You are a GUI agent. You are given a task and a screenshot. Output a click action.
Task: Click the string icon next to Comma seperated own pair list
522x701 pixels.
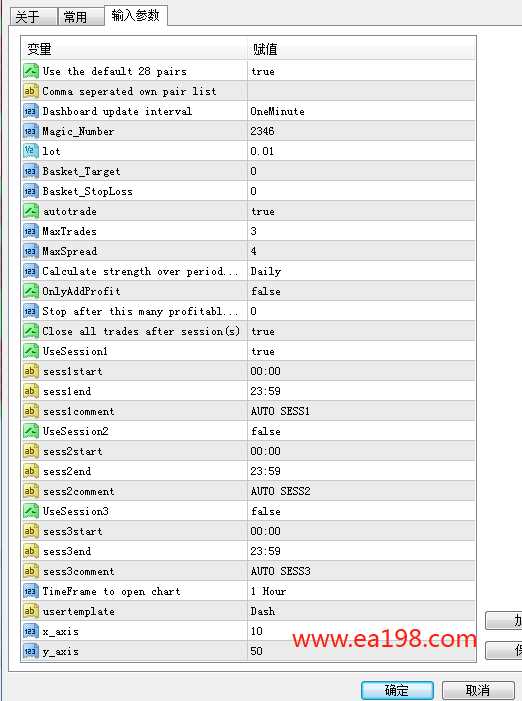pyautogui.click(x=31, y=91)
